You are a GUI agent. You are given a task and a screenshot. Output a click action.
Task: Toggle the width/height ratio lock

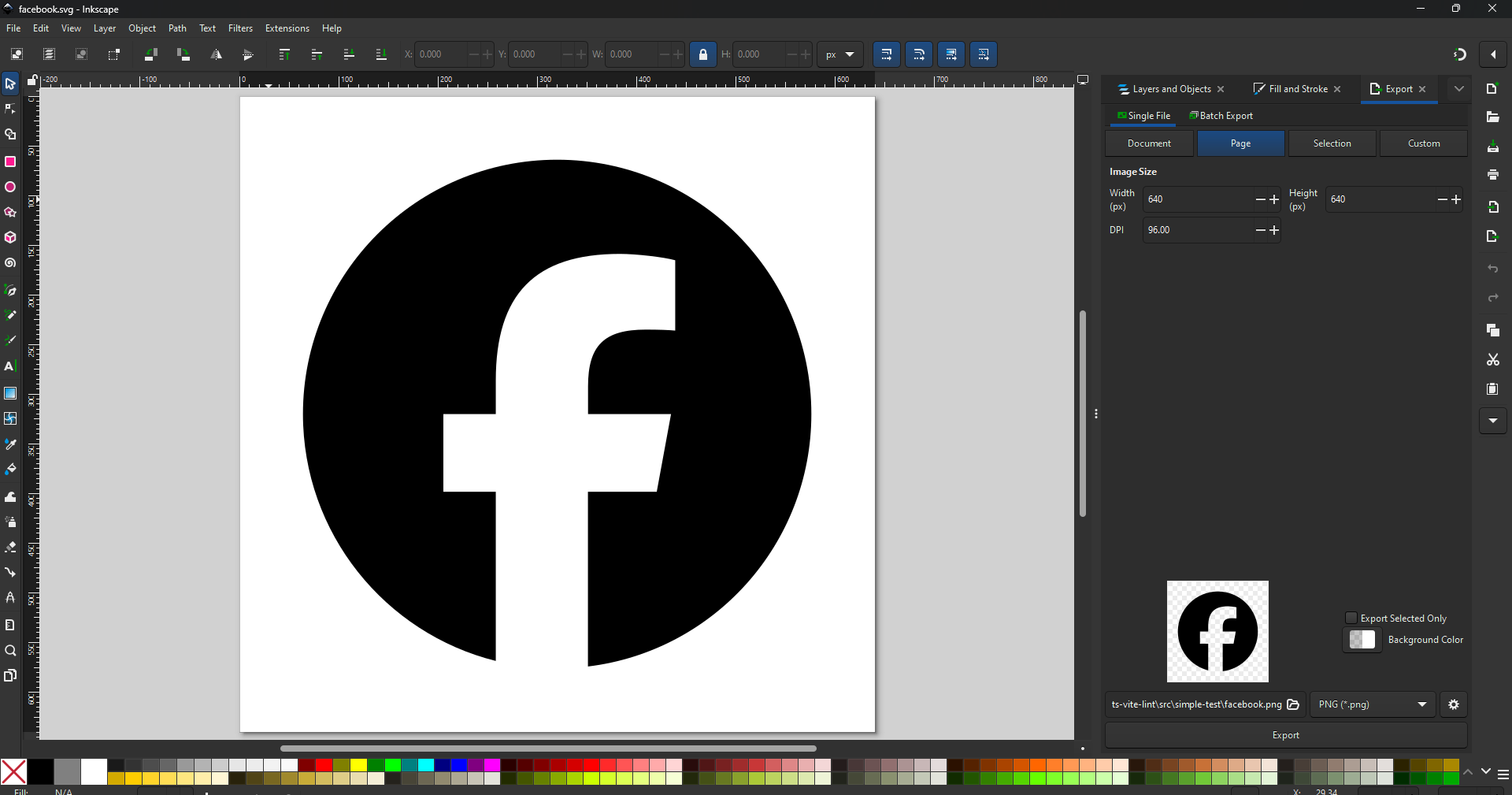click(x=703, y=54)
